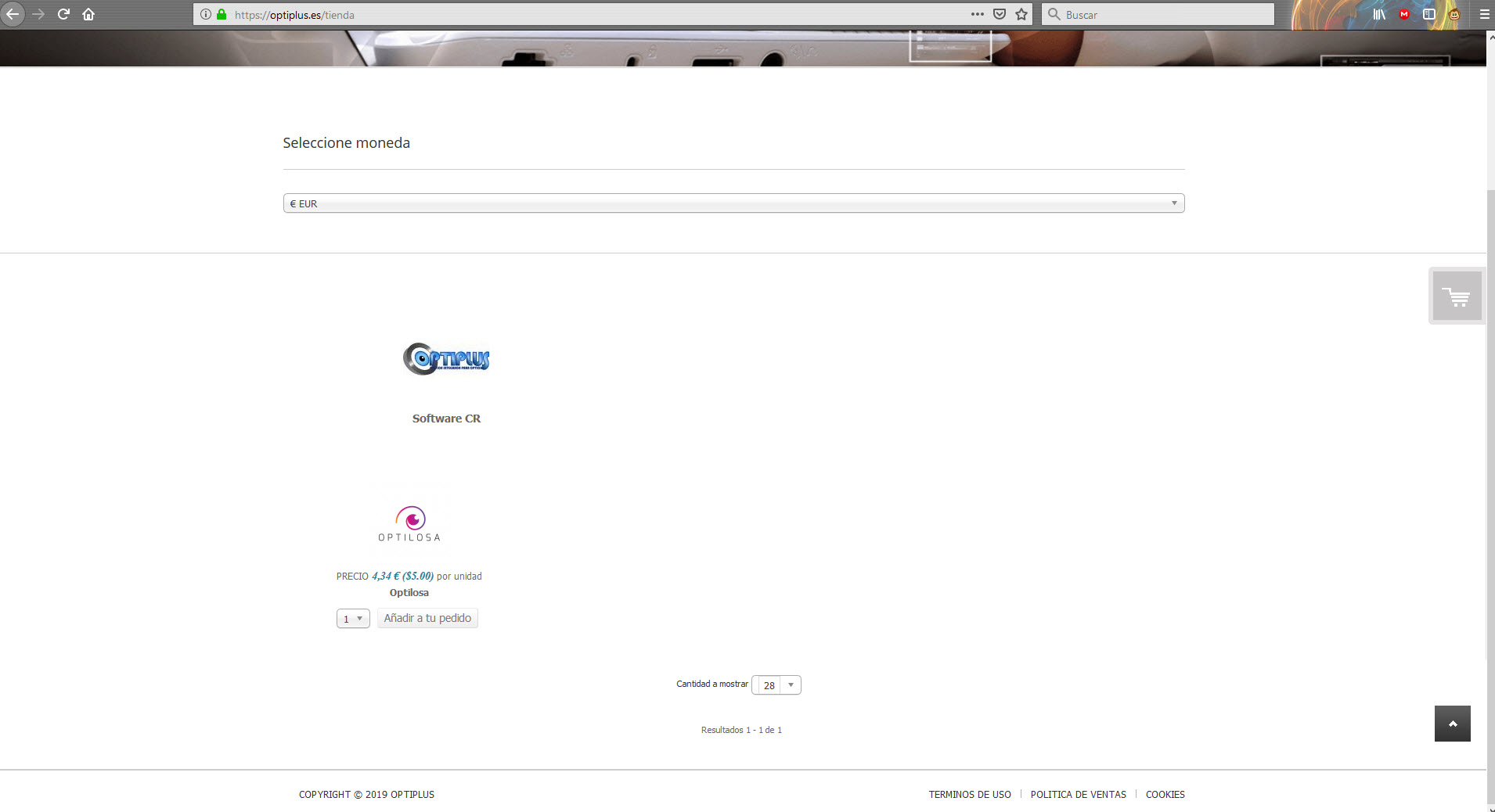
Task: Click the Resultados 1 - 1 de 1 text
Action: click(741, 730)
